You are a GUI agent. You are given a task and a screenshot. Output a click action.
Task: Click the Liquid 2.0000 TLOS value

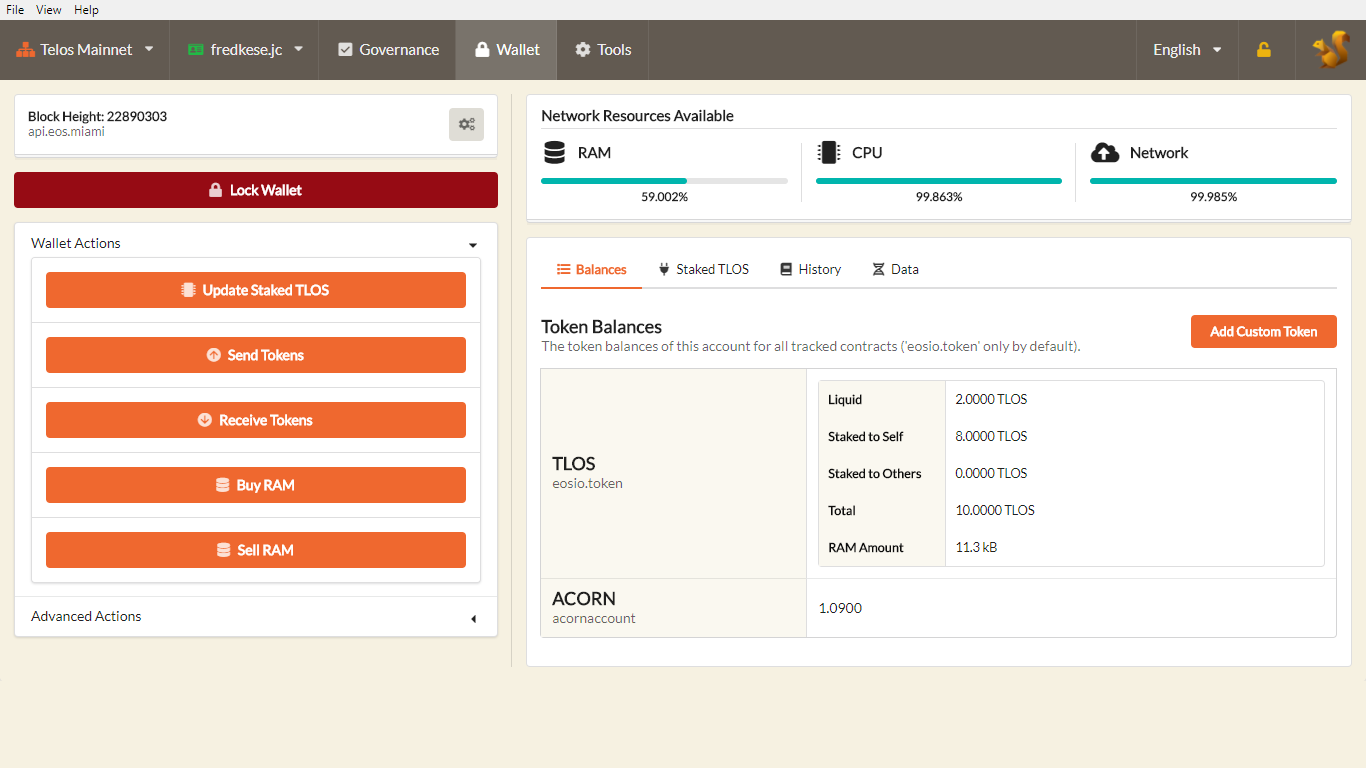[991, 399]
